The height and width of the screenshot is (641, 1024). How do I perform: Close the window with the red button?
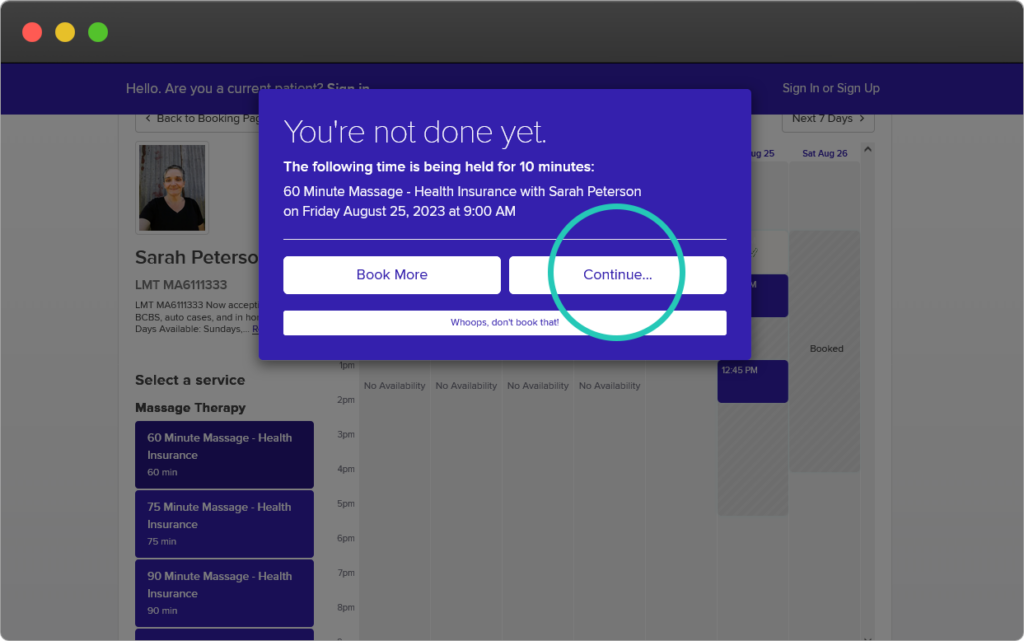(x=32, y=32)
